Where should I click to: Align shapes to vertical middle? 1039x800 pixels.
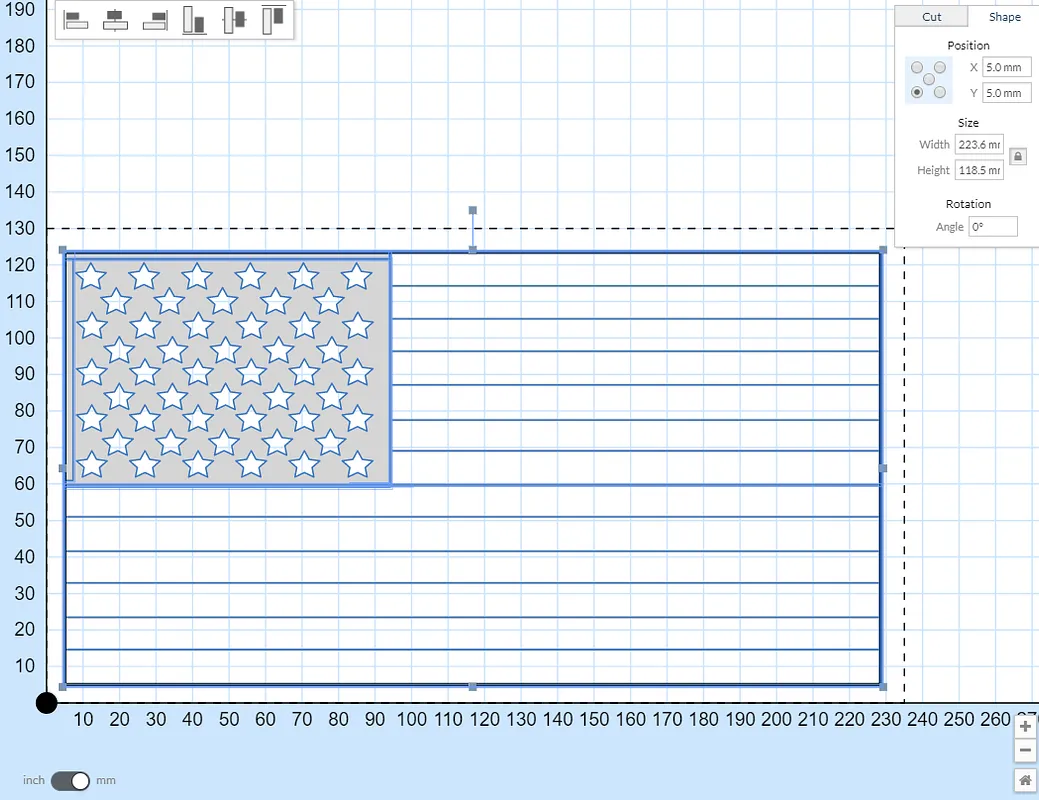(x=234, y=20)
